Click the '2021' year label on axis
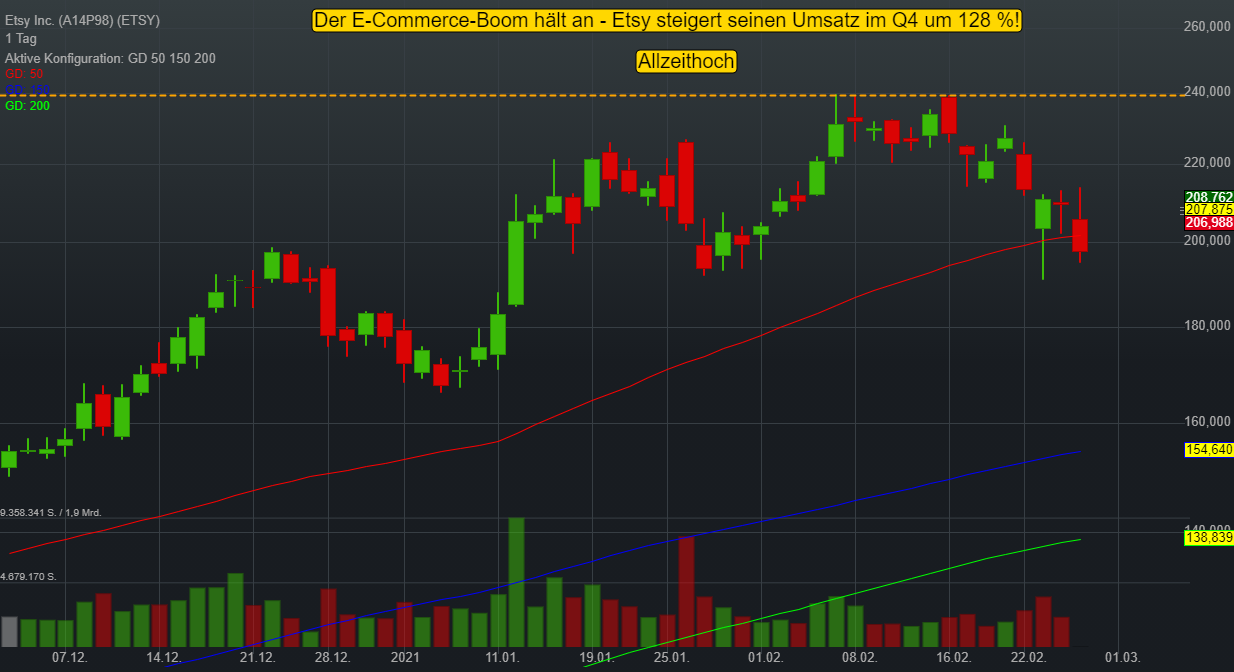This screenshot has height=672, width=1234. pos(405,658)
